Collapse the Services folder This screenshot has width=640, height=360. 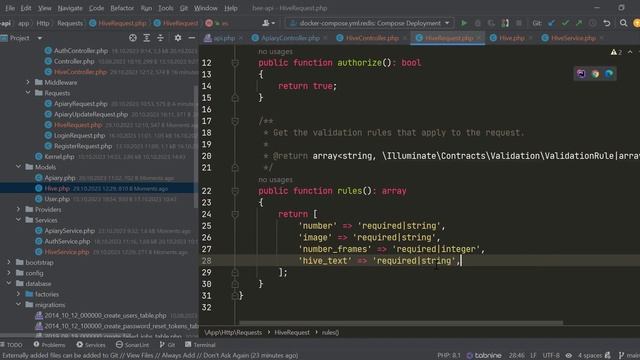pyautogui.click(x=18, y=220)
